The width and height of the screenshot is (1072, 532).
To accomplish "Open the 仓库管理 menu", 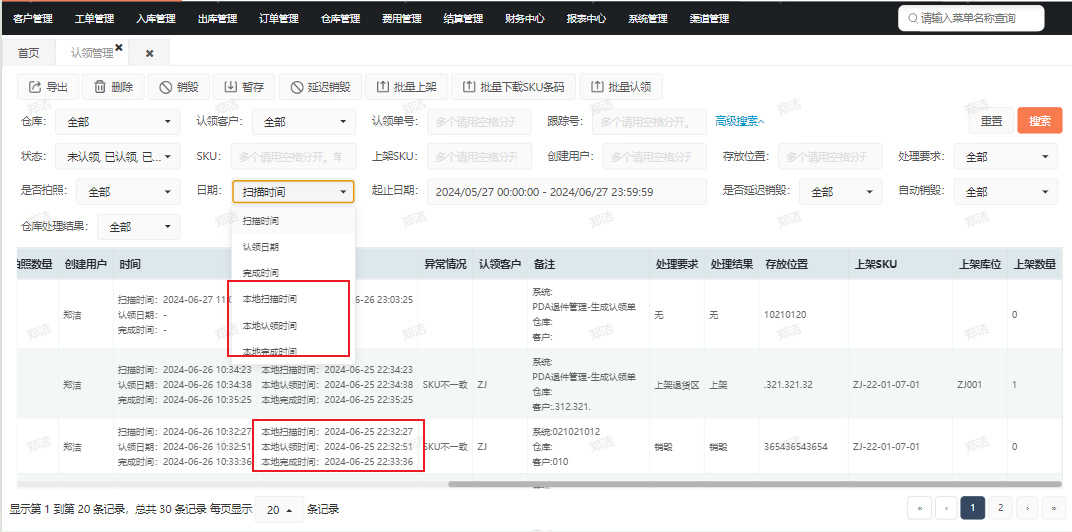I will (x=340, y=18).
